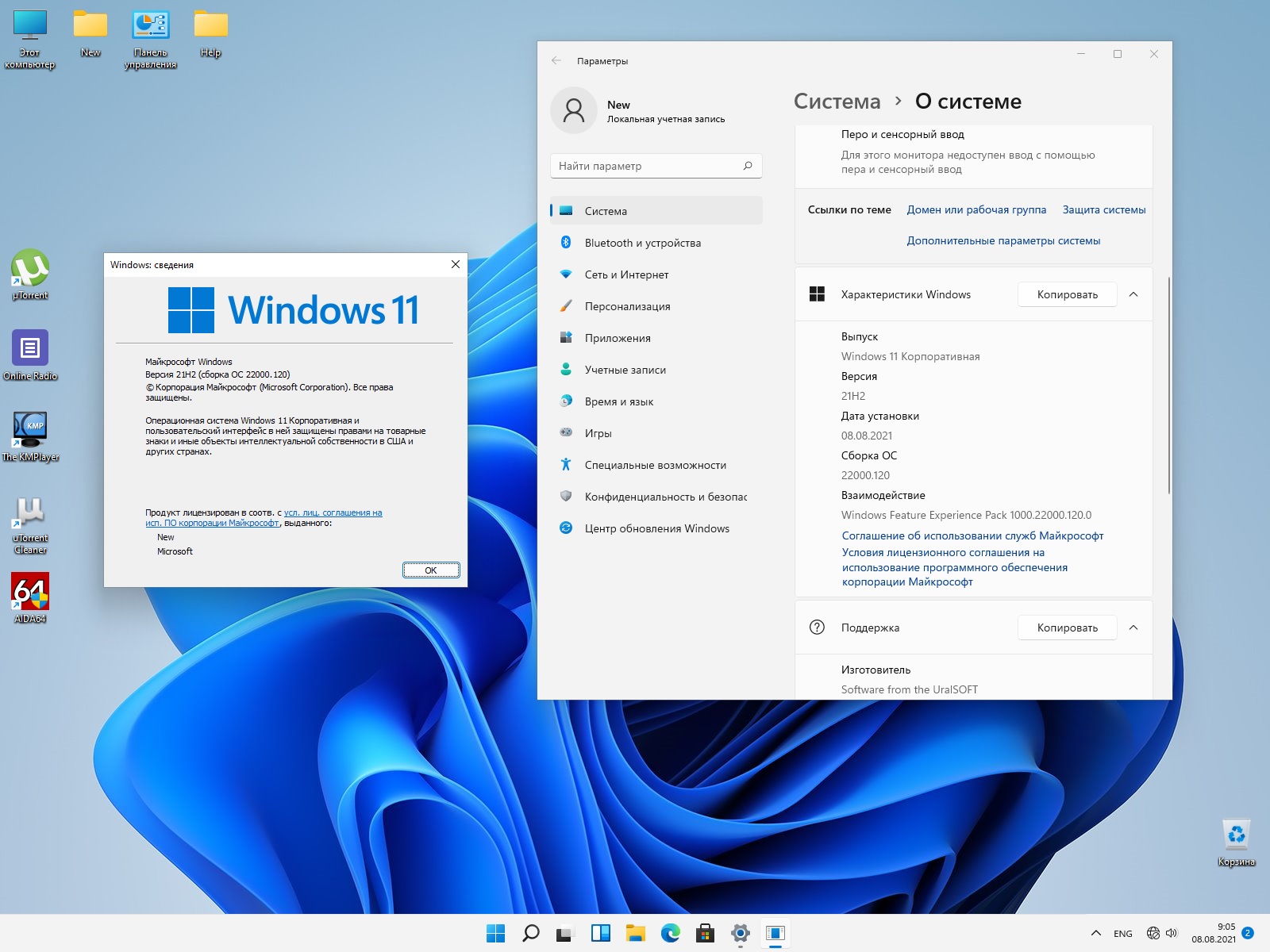Open the network globe tray icon

click(1153, 933)
